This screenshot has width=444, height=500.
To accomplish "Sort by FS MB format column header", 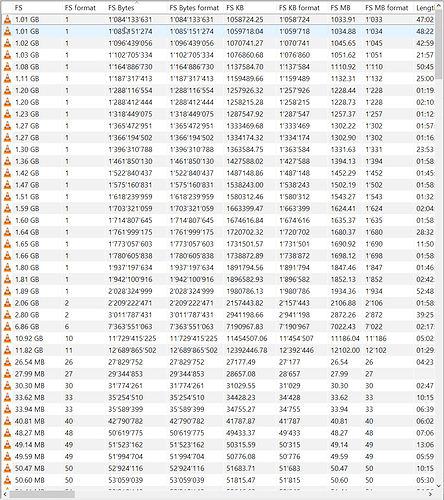I will (x=388, y=7).
